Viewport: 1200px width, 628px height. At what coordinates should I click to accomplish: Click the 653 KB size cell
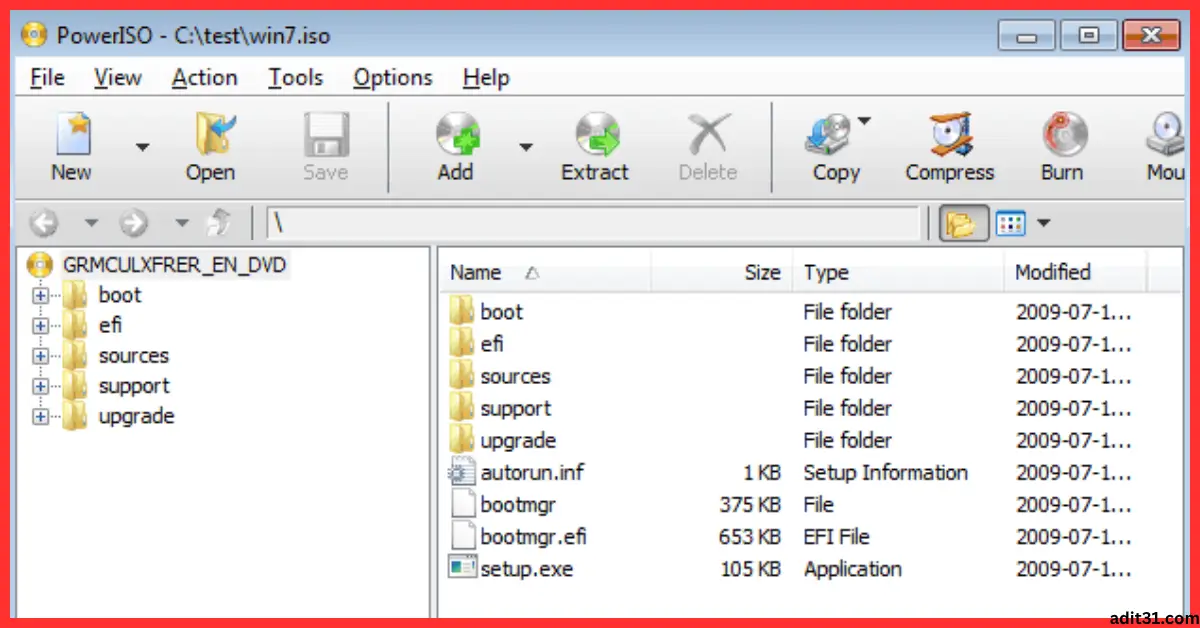click(x=750, y=537)
